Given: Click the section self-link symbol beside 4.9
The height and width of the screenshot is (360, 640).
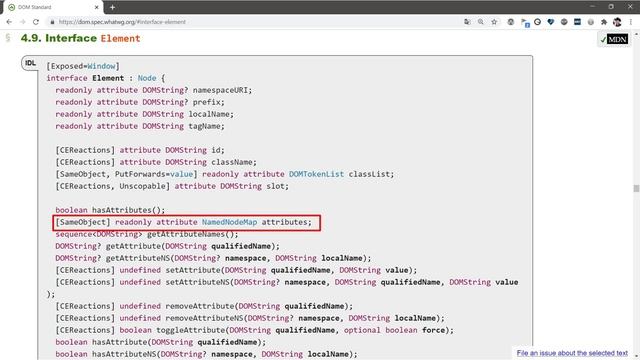Looking at the screenshot, I should (x=8, y=38).
